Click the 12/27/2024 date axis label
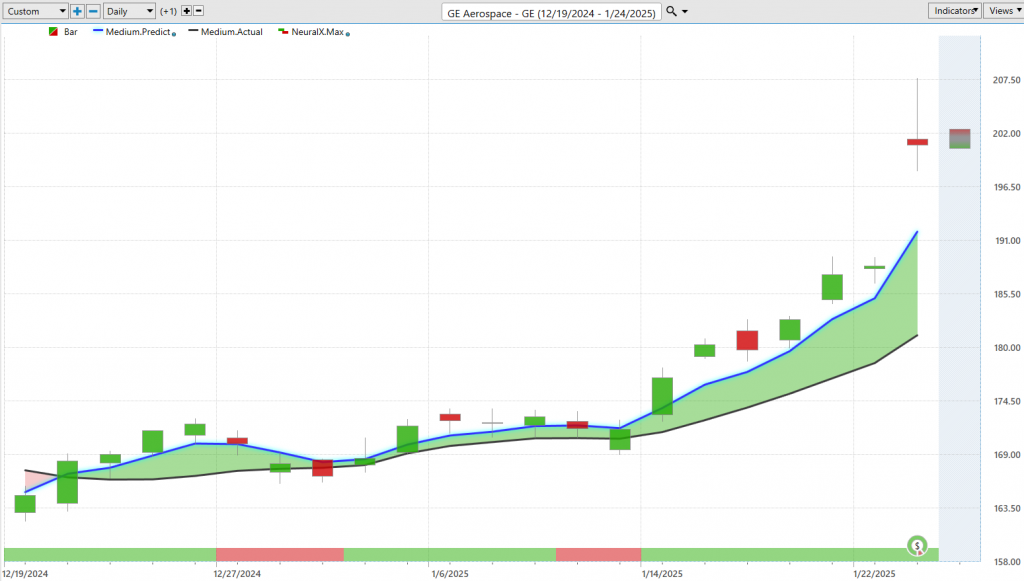This screenshot has height=581, width=1024. click(237, 574)
